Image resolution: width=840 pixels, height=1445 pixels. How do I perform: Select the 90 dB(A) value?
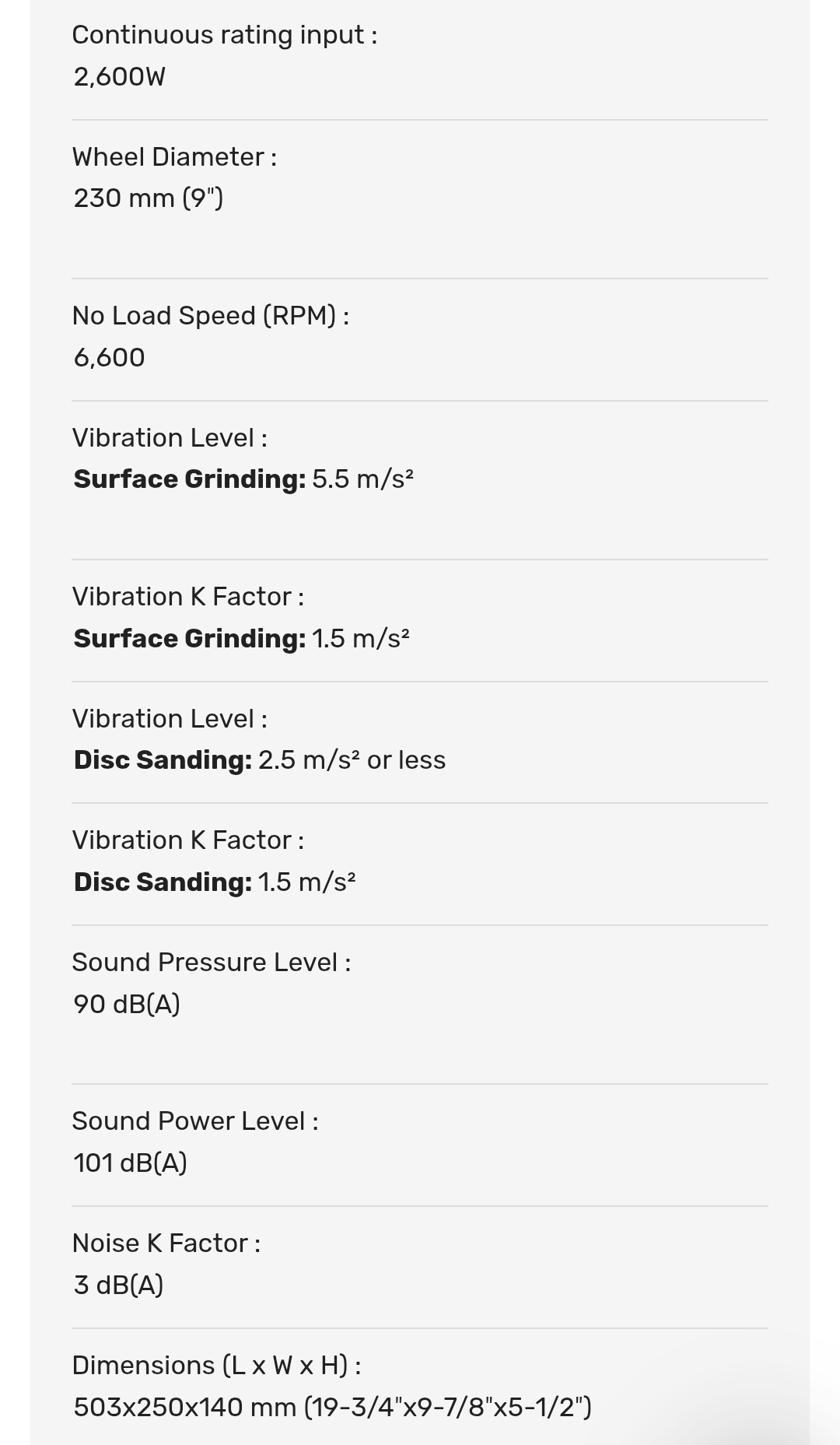coord(127,1005)
